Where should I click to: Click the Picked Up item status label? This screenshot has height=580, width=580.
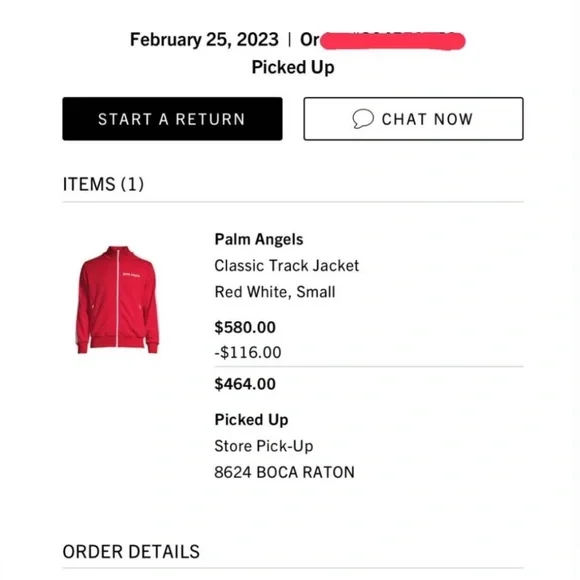click(252, 420)
